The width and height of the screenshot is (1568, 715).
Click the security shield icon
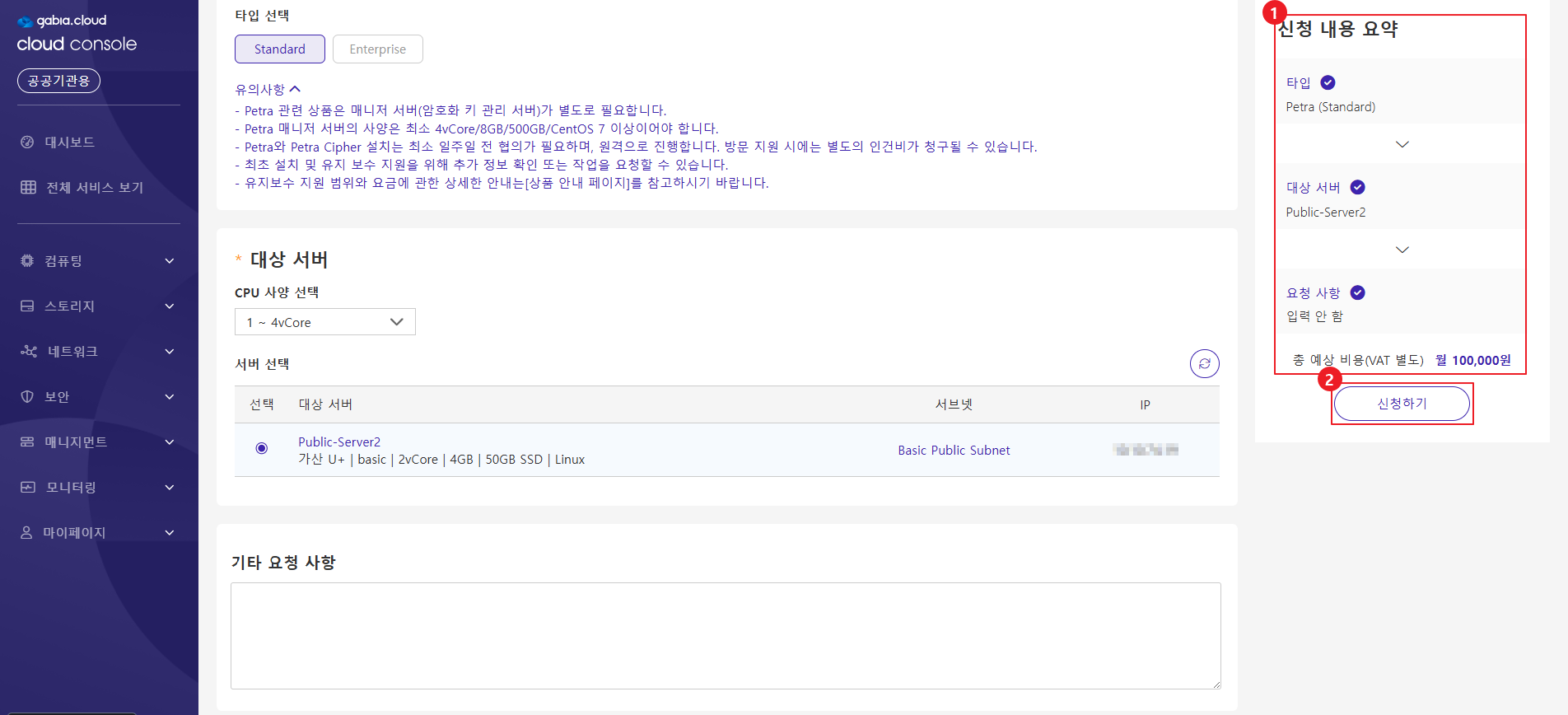(27, 396)
